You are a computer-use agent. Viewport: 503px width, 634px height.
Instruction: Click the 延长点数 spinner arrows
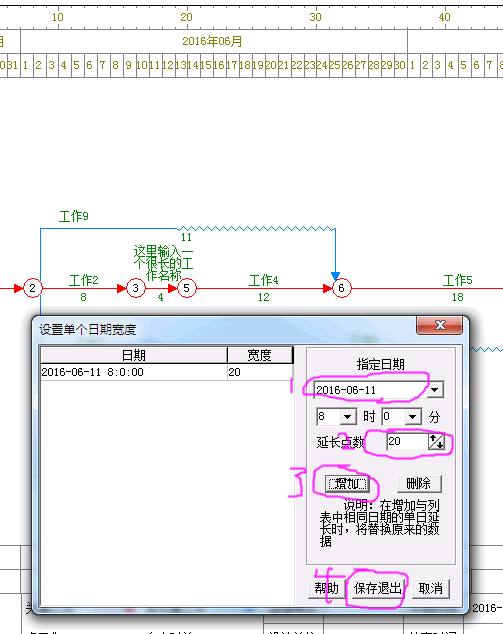pos(437,441)
